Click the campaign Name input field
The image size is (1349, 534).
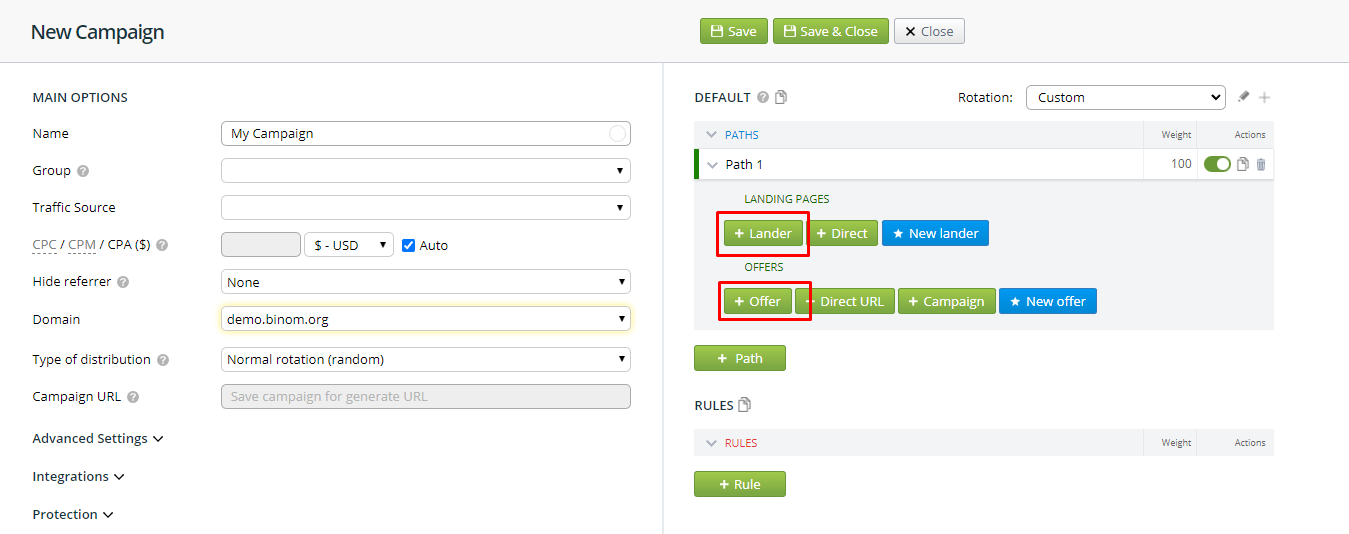[x=416, y=133]
